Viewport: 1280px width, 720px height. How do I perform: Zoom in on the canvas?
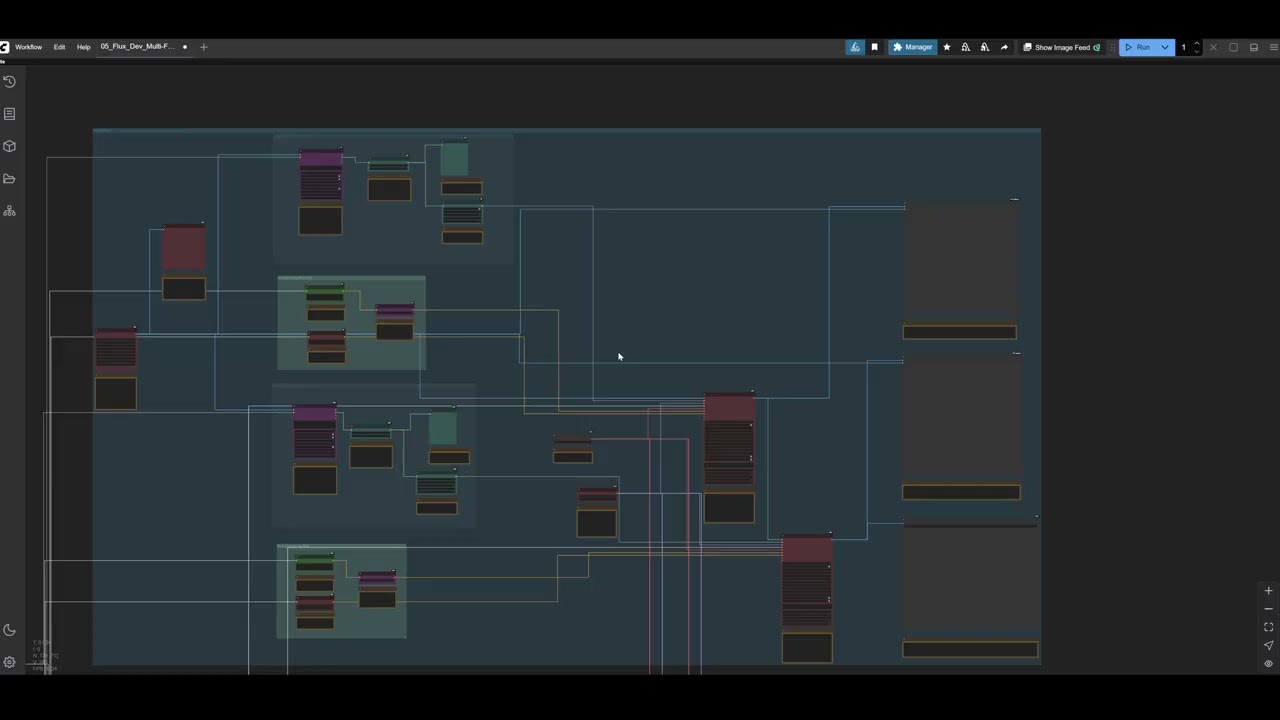point(1268,591)
